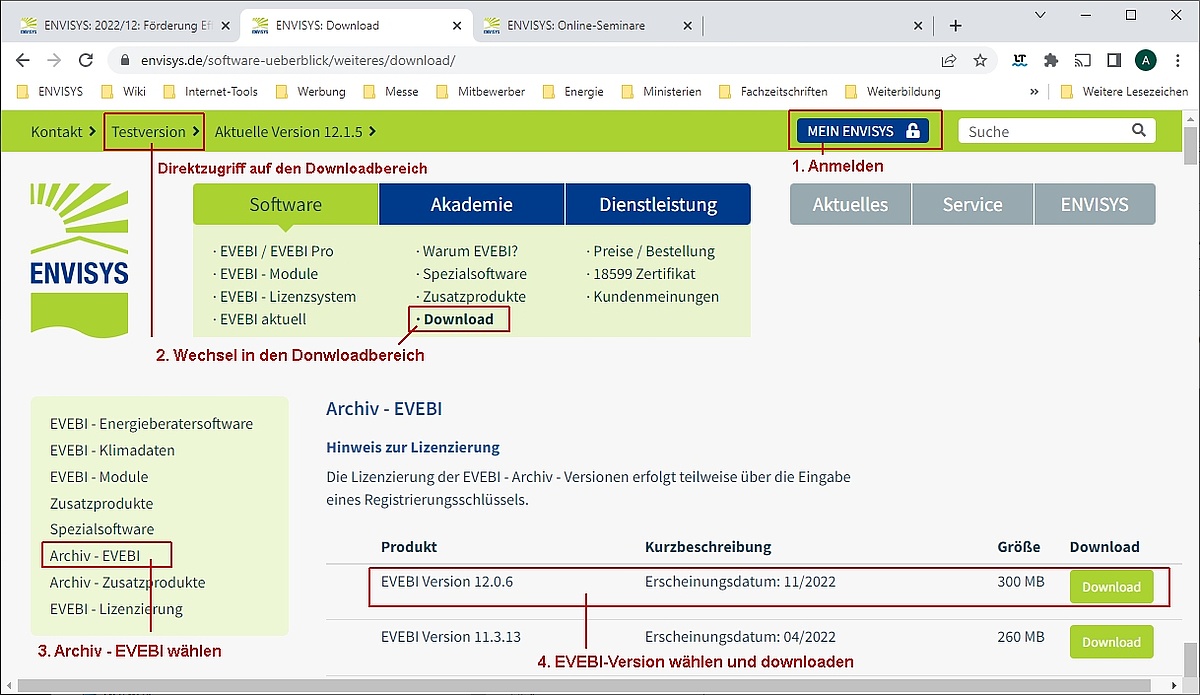Show hidden bookmarks via the double chevron
Image resolution: width=1200 pixels, height=695 pixels.
pos(1034,91)
